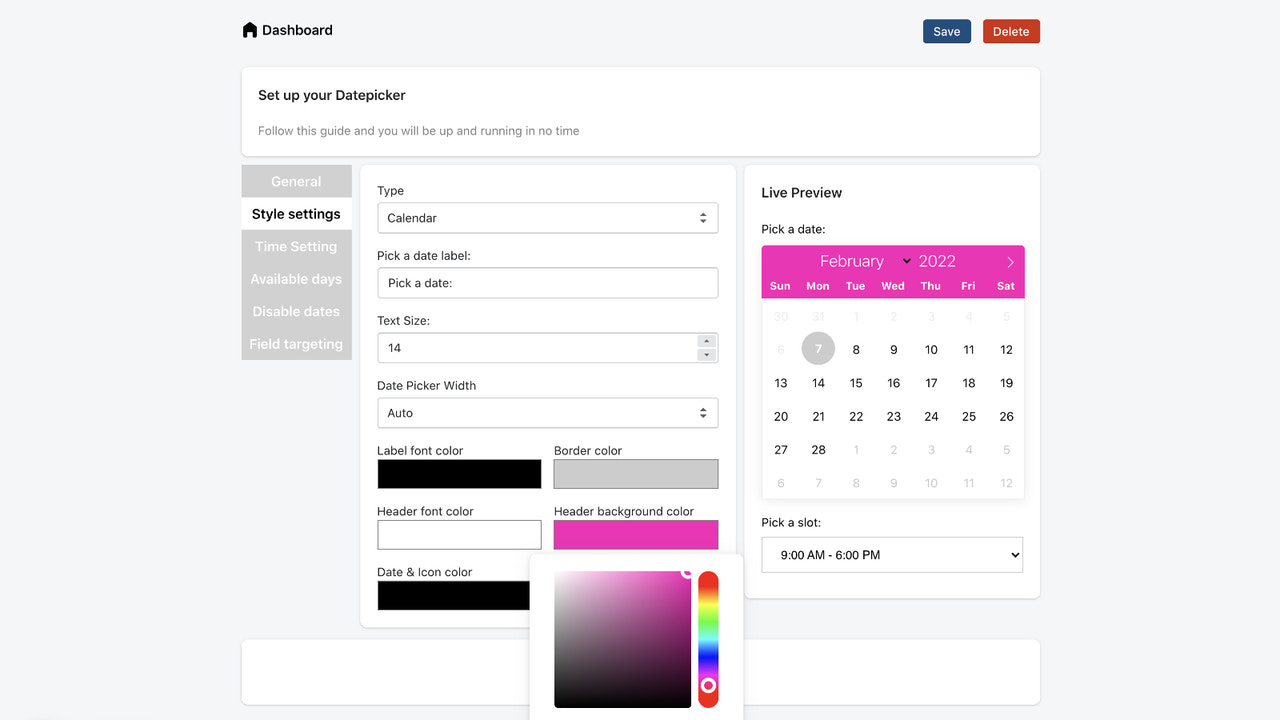The width and height of the screenshot is (1280, 720).
Task: Open the Available days tab
Action: tap(296, 278)
